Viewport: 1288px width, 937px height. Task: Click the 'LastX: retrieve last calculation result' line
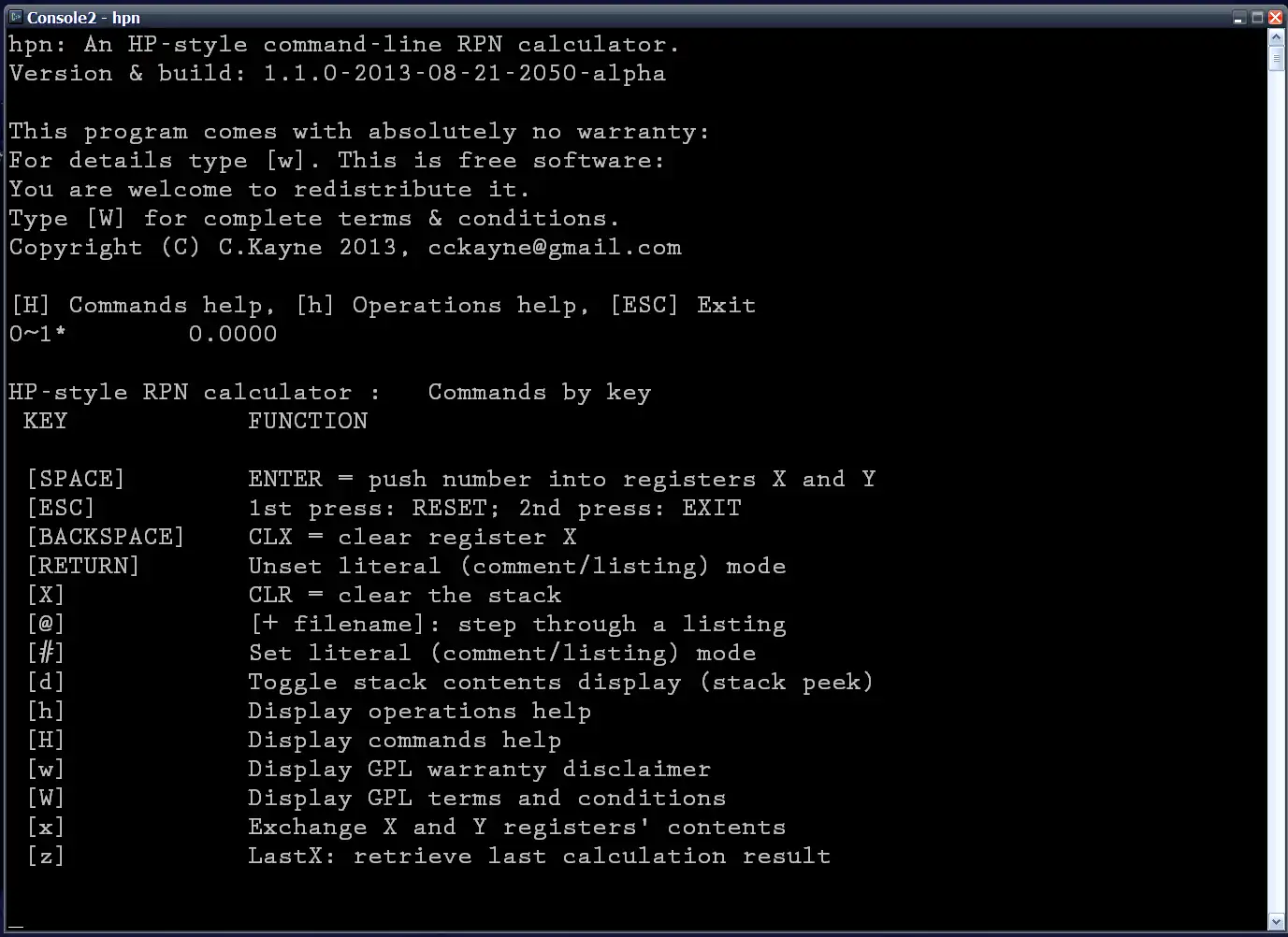tap(539, 857)
